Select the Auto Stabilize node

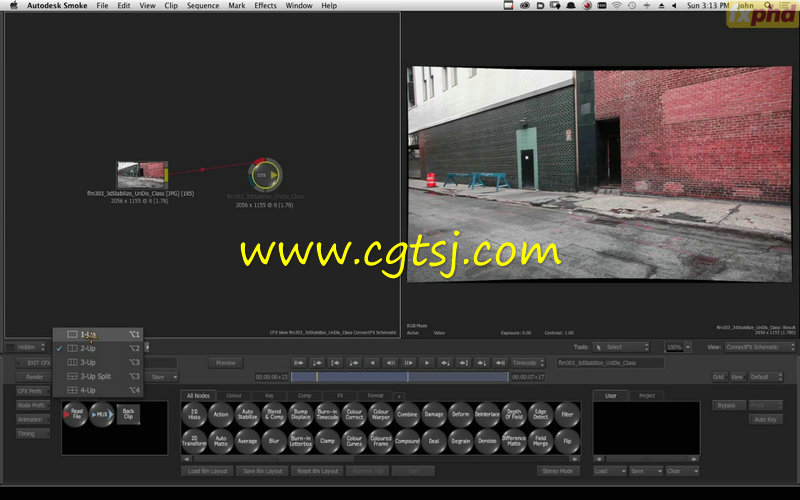point(247,414)
